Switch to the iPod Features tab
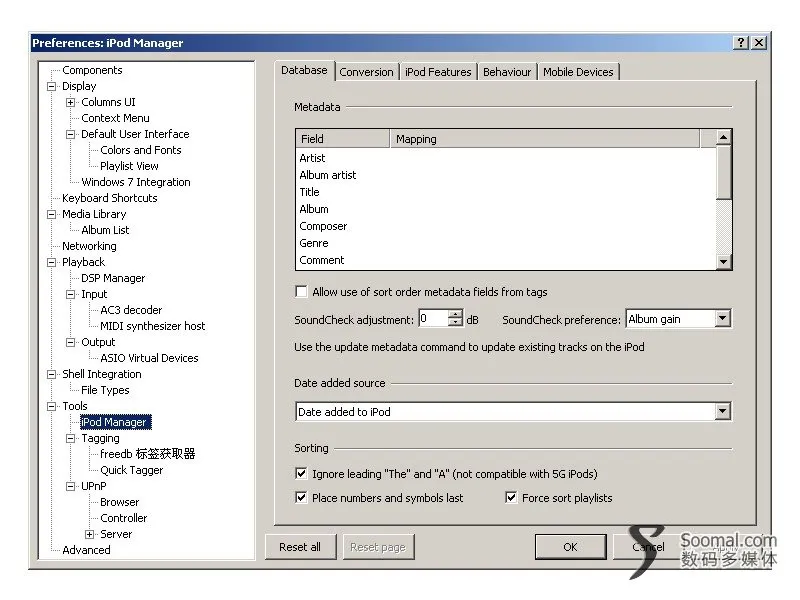This screenshot has height=600, width=800. 438,72
